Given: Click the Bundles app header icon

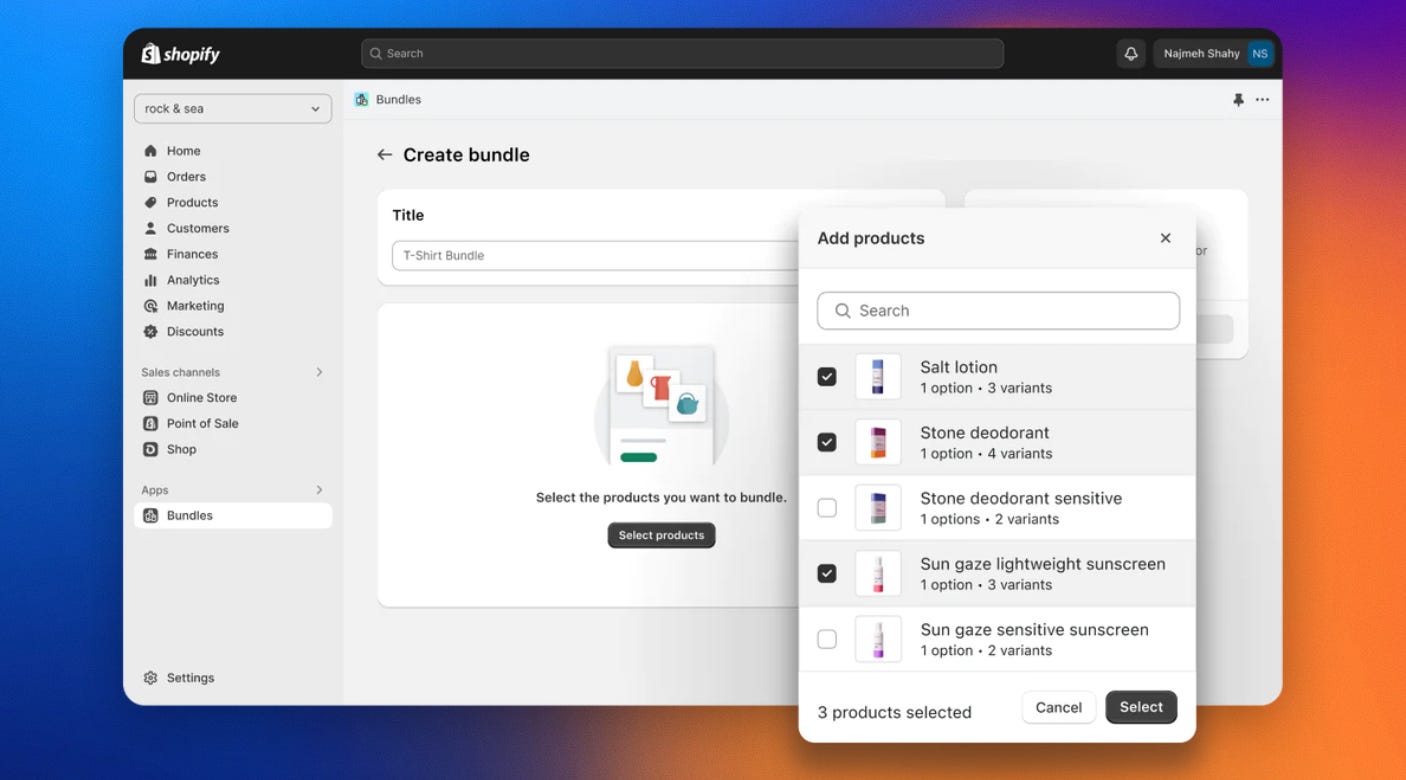Looking at the screenshot, I should click(x=362, y=100).
